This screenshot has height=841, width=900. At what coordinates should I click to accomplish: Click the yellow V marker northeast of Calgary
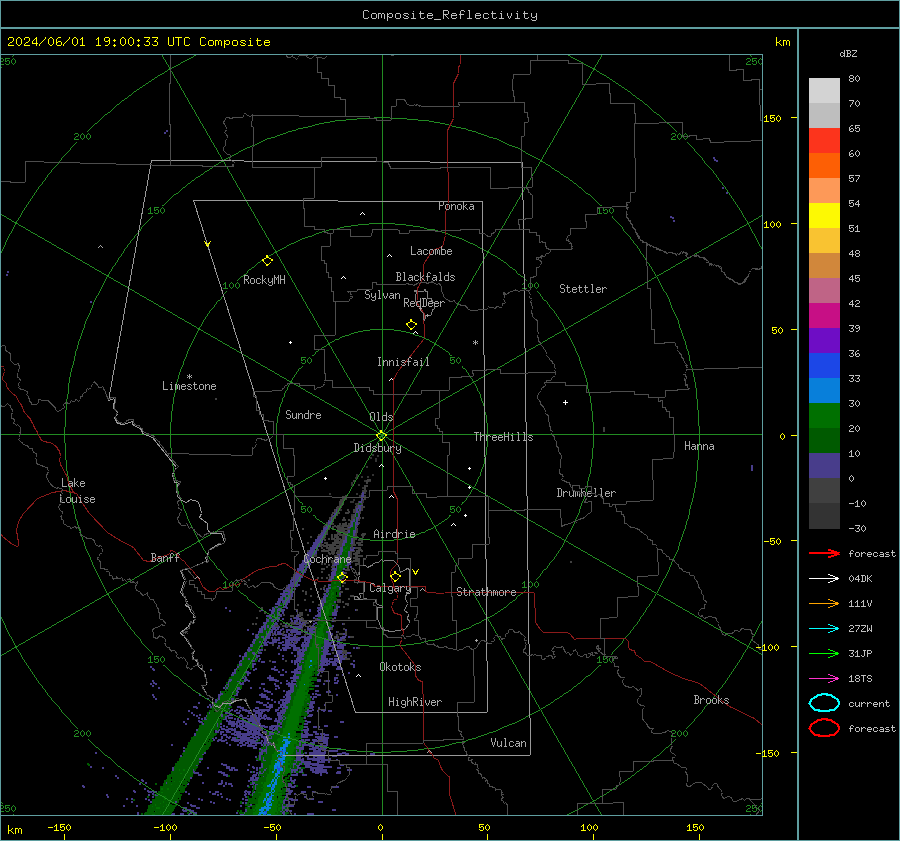coord(416,572)
